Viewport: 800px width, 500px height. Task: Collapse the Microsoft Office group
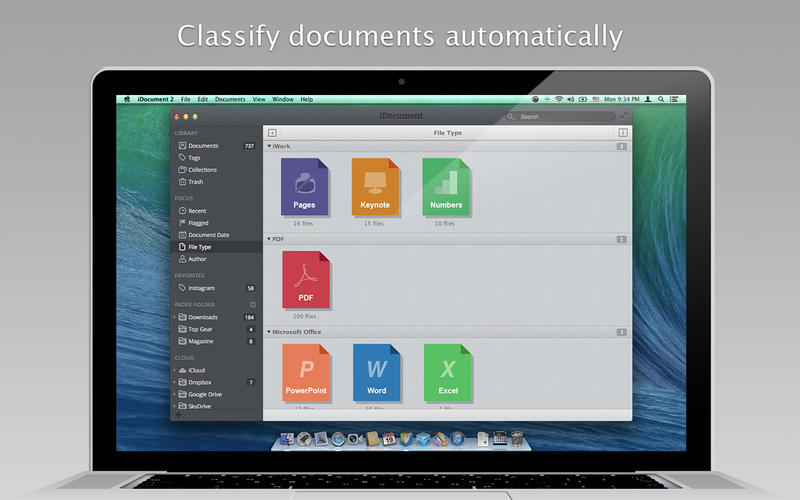click(x=269, y=332)
